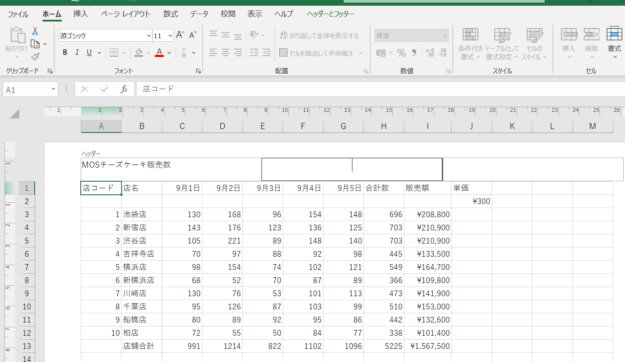Open the font color dropdown arrow
This screenshot has height=362, width=625.
(169, 53)
